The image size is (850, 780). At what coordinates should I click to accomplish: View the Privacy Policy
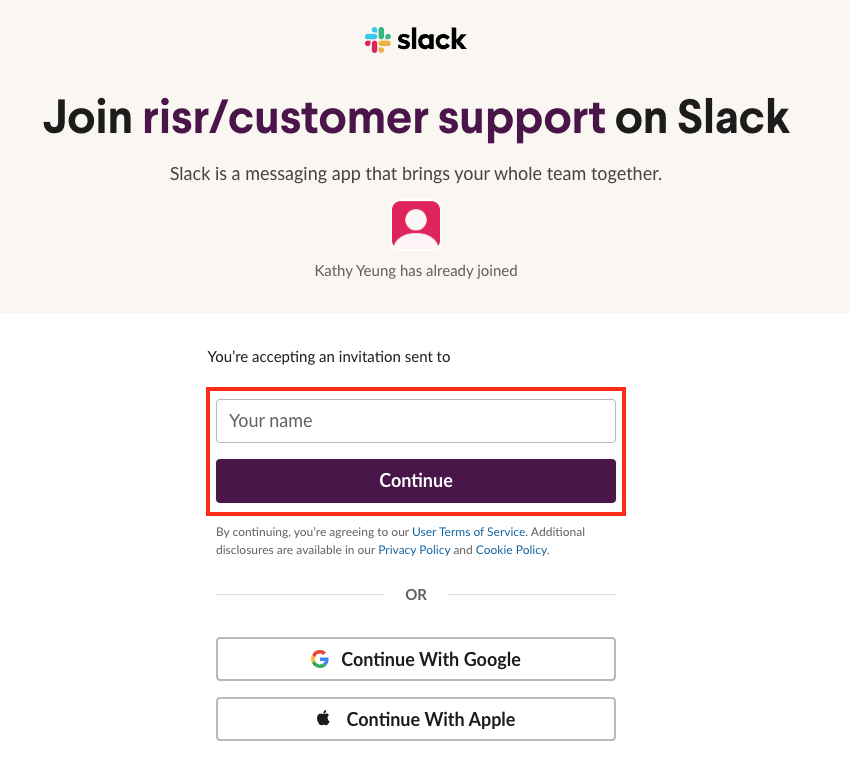[414, 549]
